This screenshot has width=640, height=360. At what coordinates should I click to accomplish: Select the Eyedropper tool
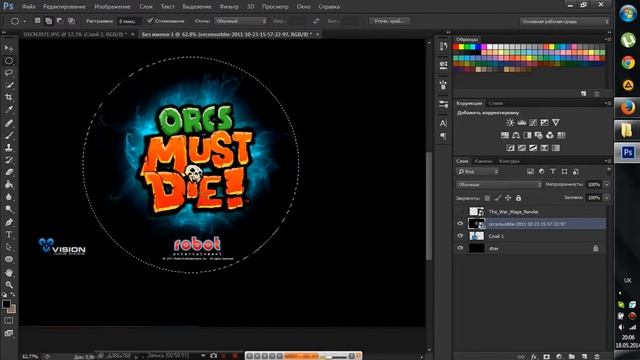9,110
